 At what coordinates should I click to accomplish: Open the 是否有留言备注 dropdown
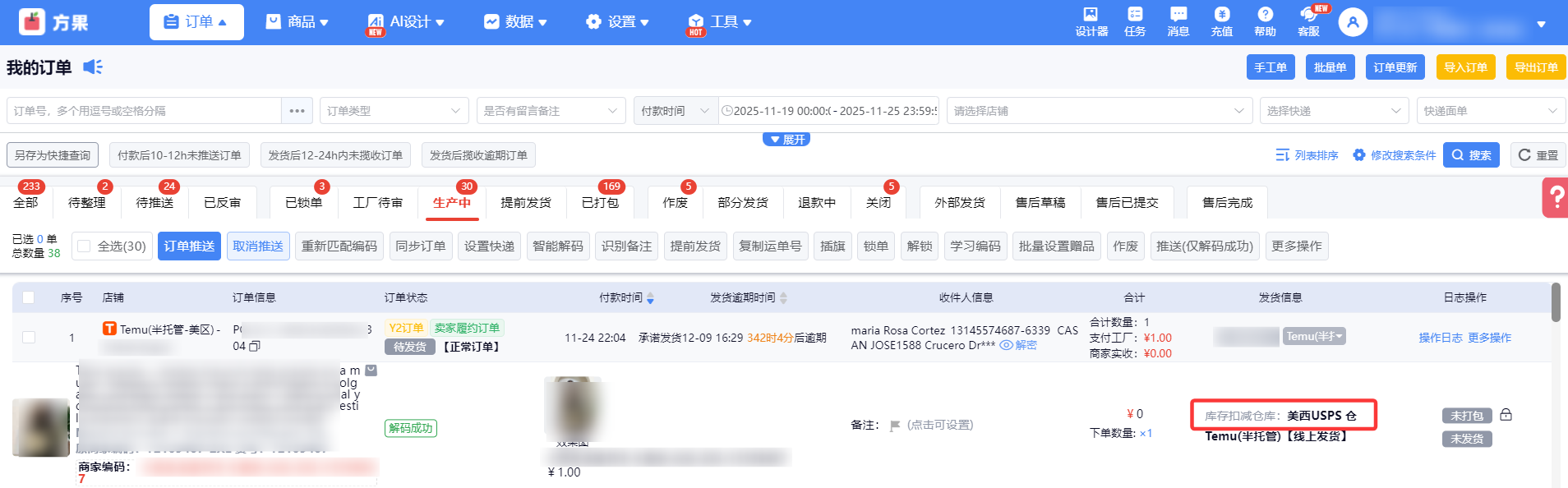pos(551,111)
